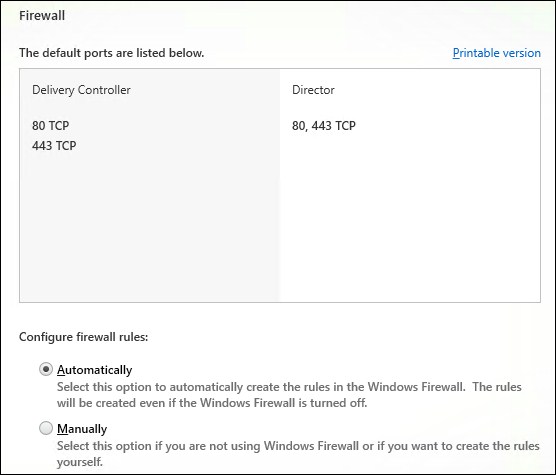Click 'The default ports are listed below' text

click(x=112, y=53)
